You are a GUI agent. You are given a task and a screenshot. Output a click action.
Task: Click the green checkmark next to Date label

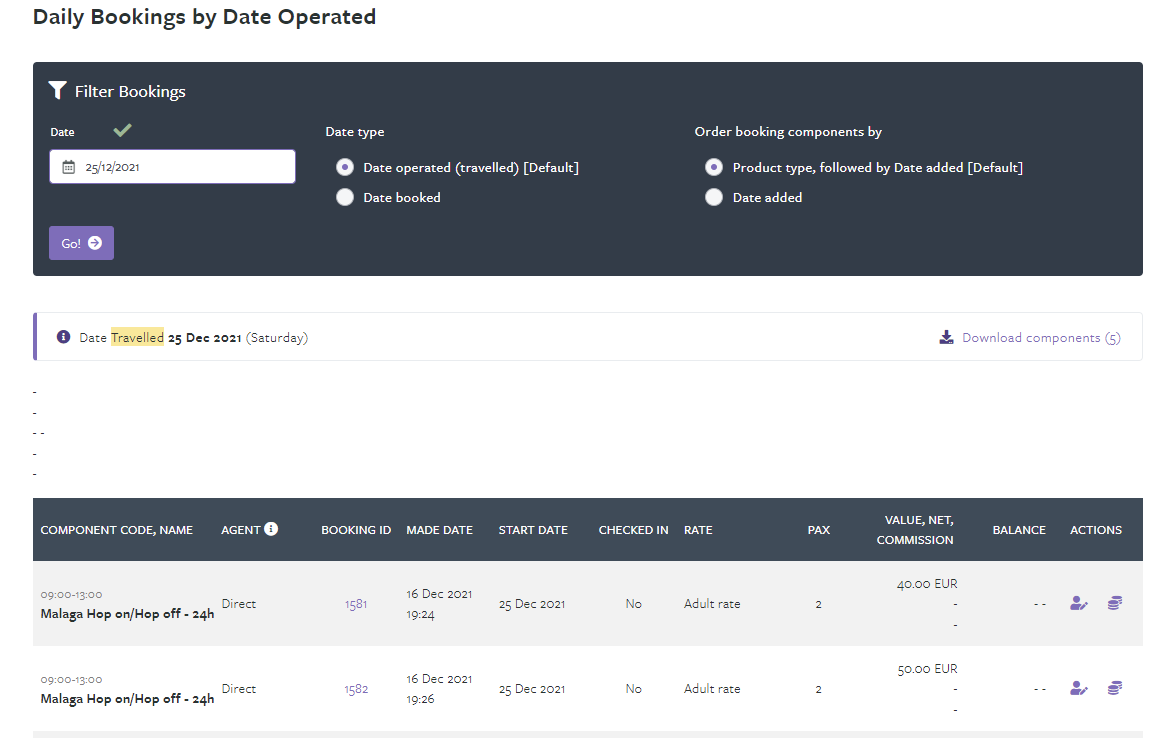click(122, 131)
